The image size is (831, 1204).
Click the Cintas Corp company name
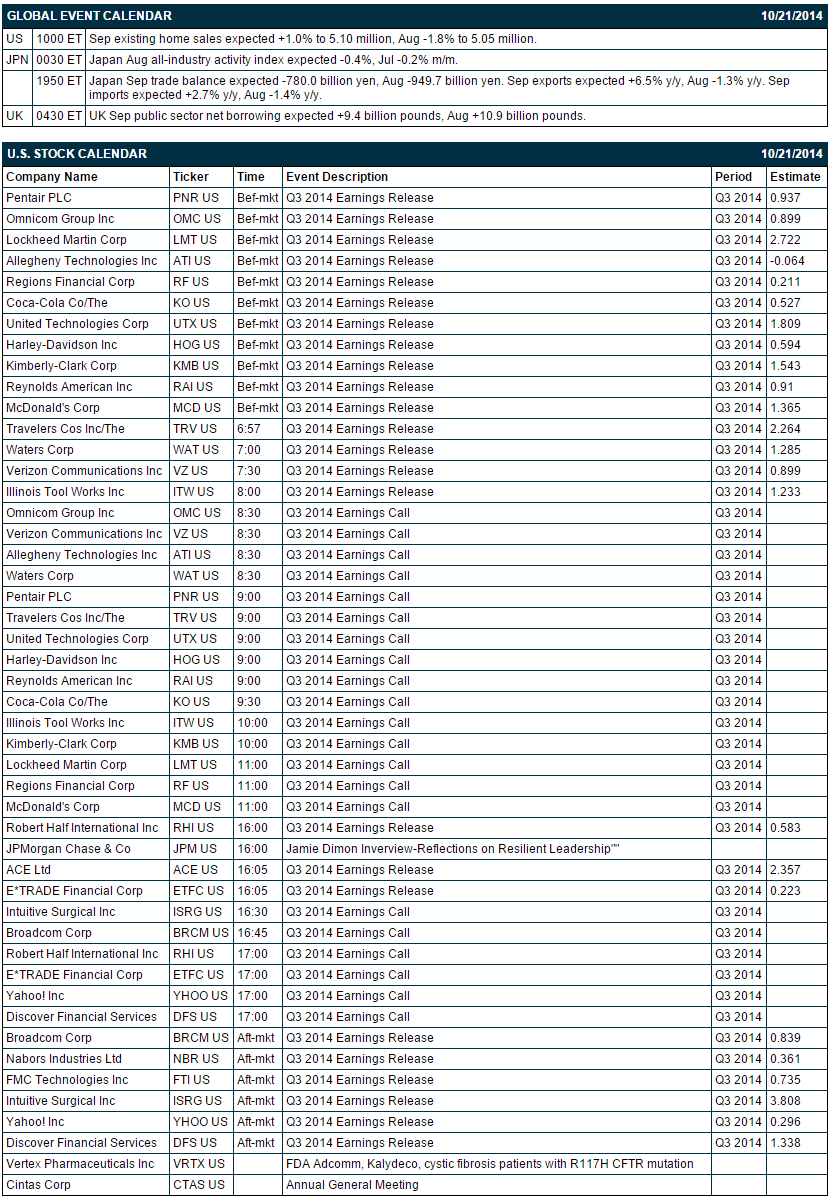pos(40,1185)
